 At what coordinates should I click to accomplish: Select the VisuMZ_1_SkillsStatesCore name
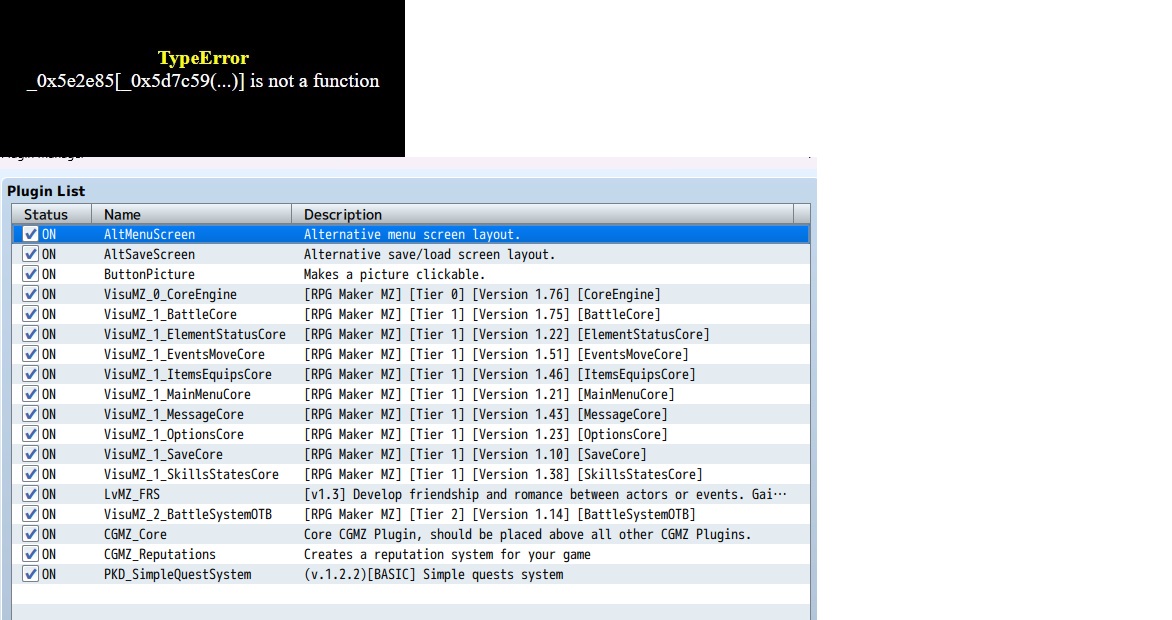(191, 474)
